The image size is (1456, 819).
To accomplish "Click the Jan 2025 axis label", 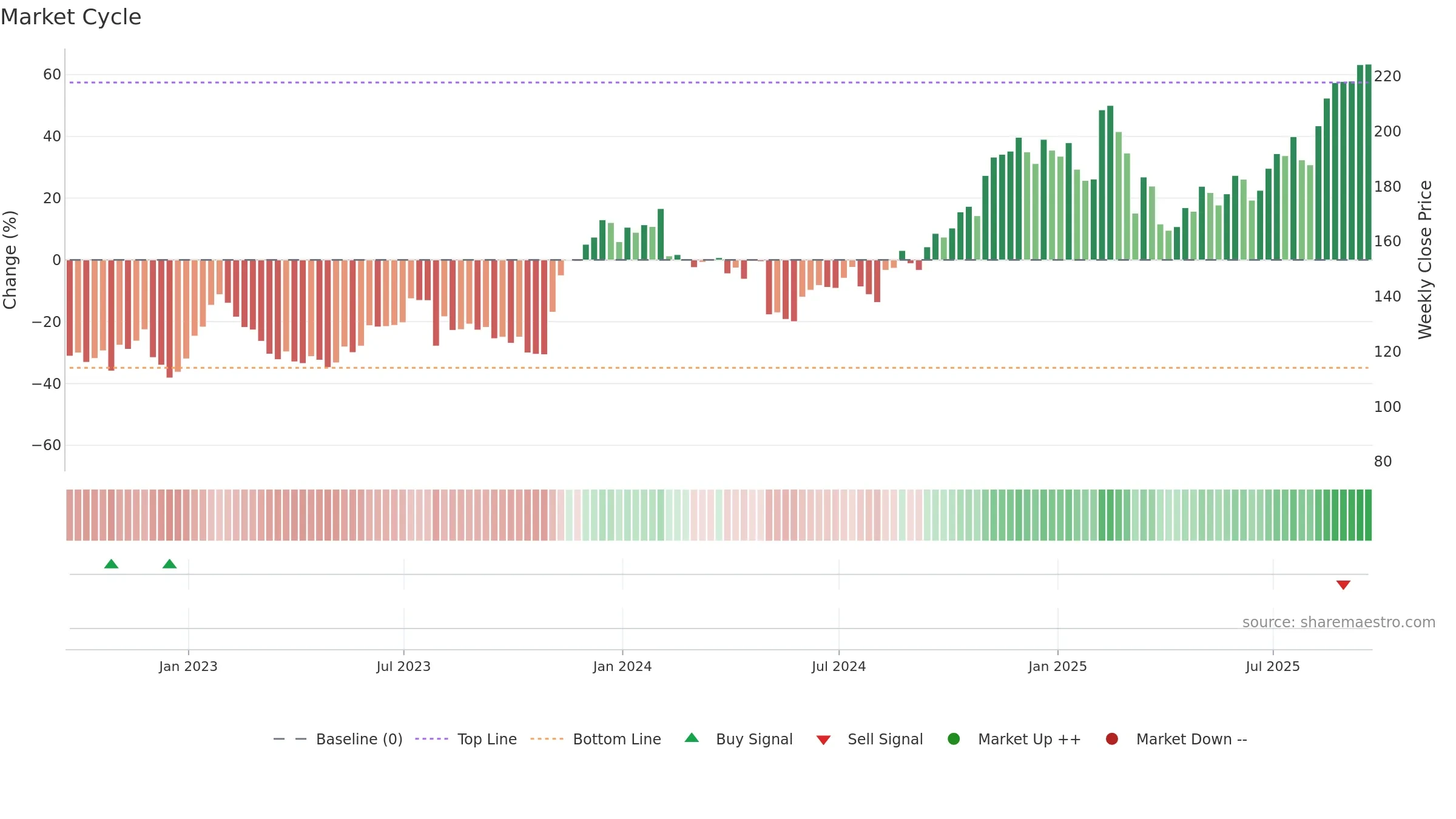I will click(x=1057, y=667).
